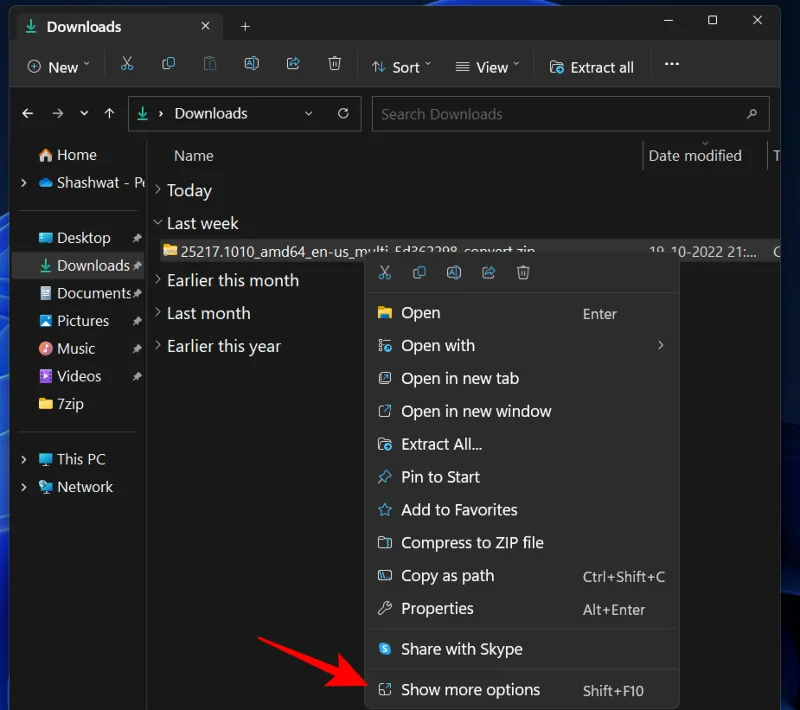
Task: Click the back navigation arrow
Action: [x=27, y=113]
